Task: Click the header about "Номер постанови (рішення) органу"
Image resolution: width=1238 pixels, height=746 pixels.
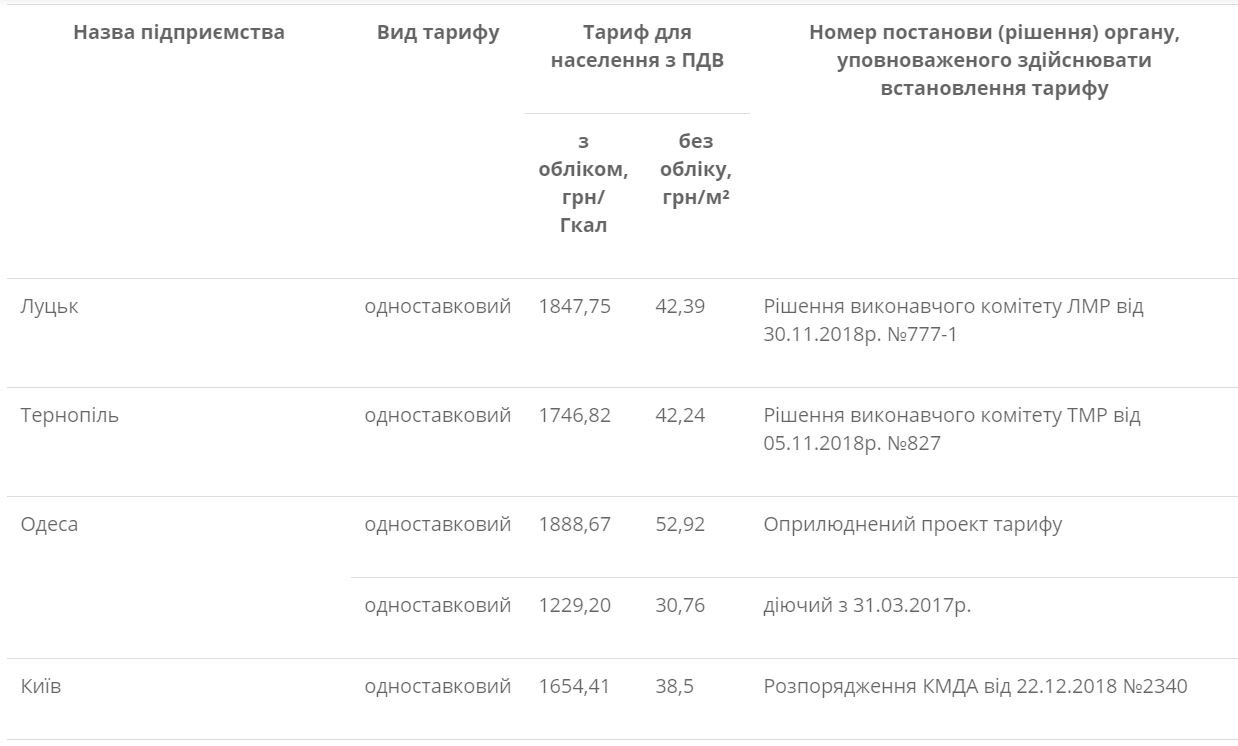Action: click(x=994, y=60)
